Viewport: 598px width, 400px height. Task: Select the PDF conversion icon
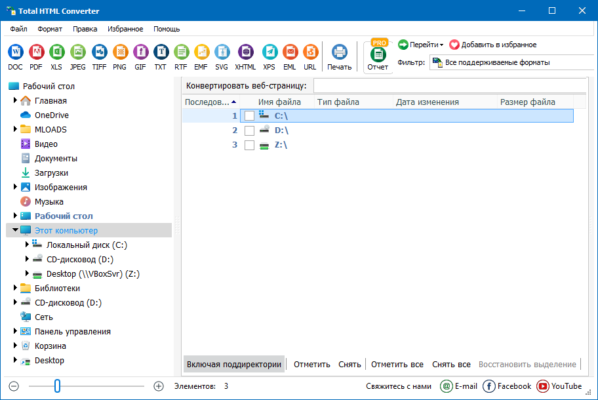coord(36,52)
